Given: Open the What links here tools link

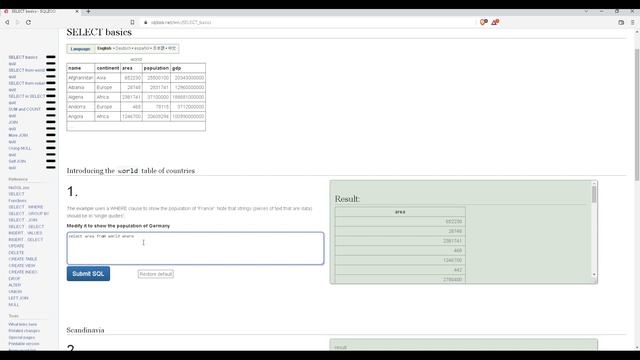Looking at the screenshot, I should 22,324.
